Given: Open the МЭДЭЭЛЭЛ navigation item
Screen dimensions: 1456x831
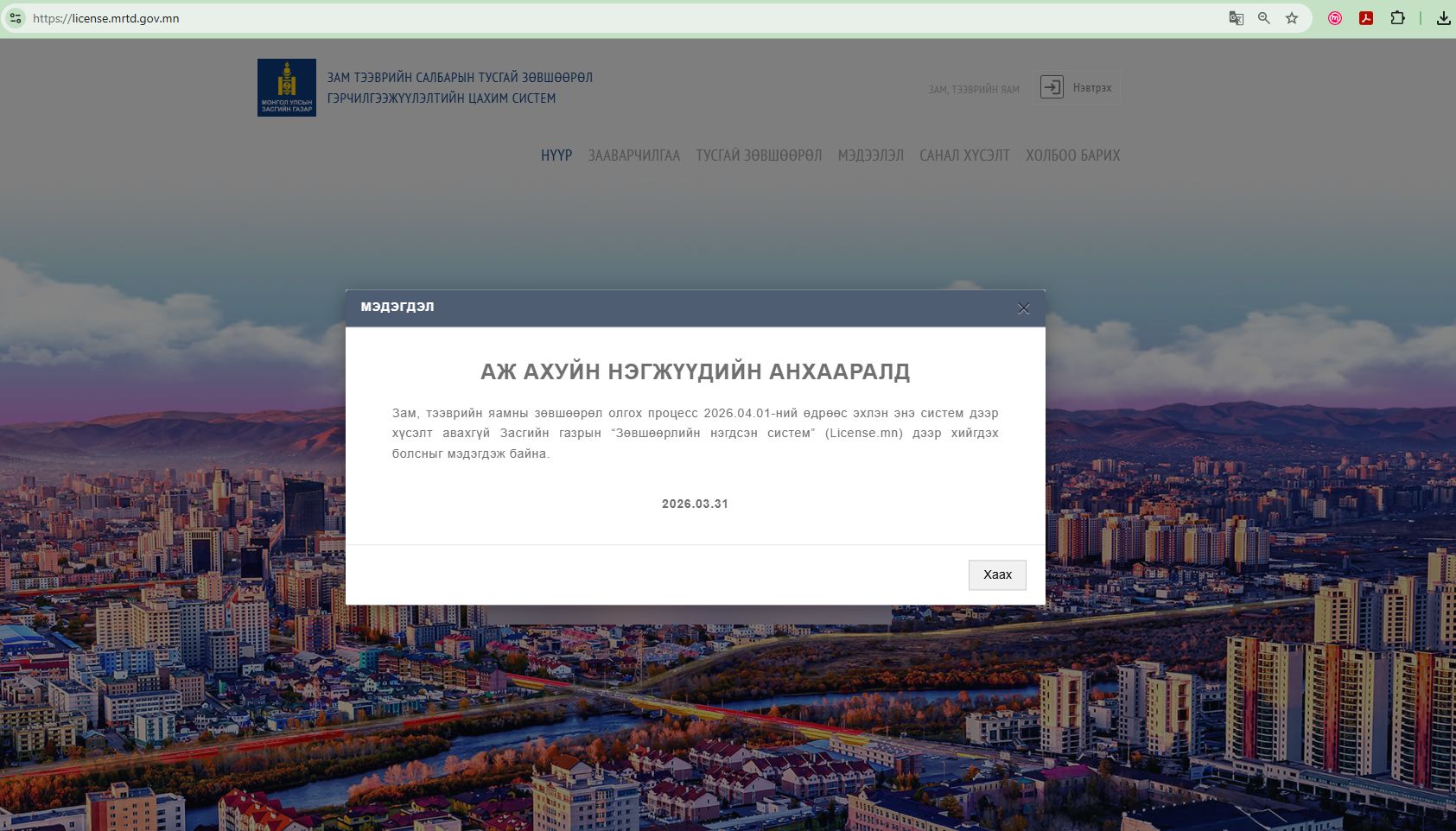Looking at the screenshot, I should (870, 155).
